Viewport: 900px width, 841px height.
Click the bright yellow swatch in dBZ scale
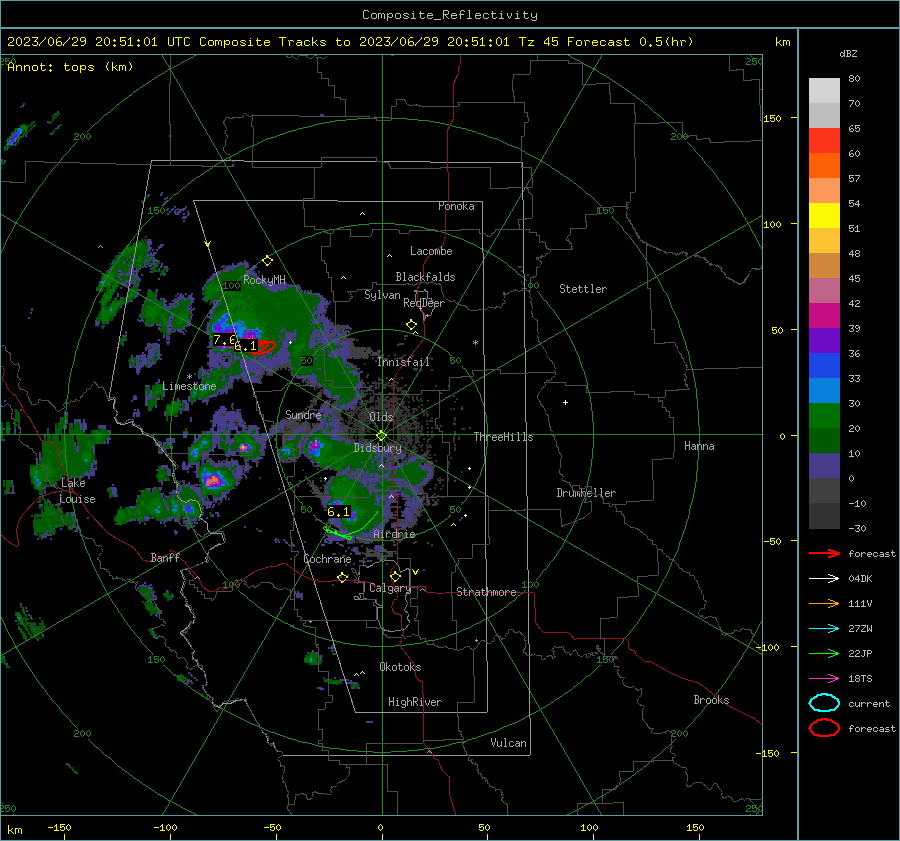point(824,216)
